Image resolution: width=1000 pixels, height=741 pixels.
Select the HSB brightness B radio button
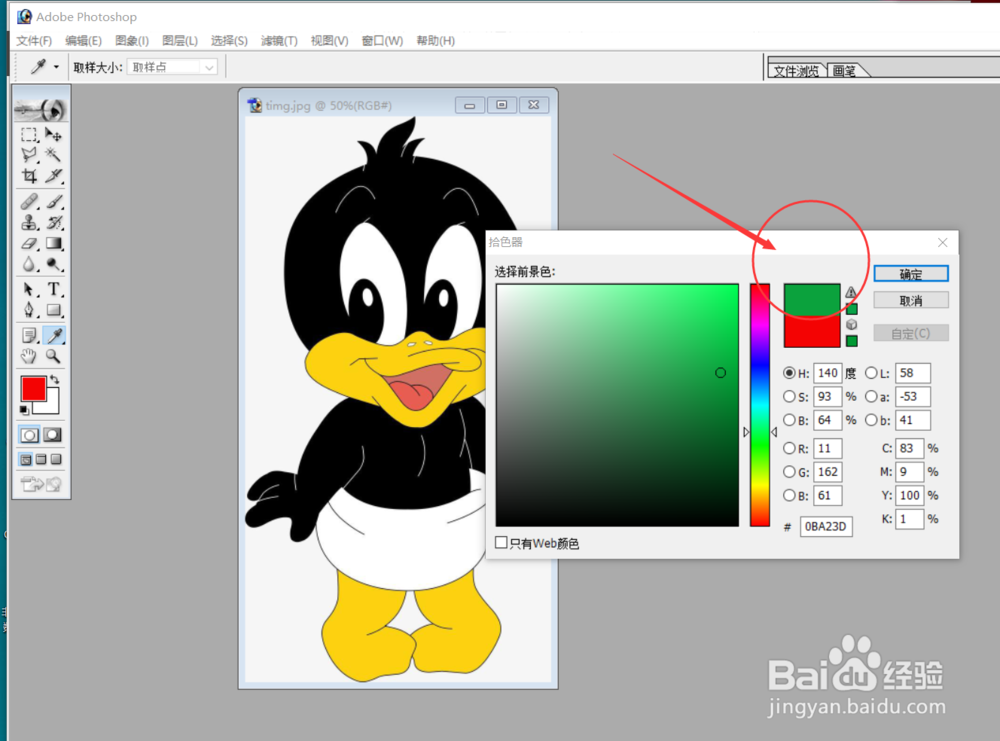click(x=790, y=420)
